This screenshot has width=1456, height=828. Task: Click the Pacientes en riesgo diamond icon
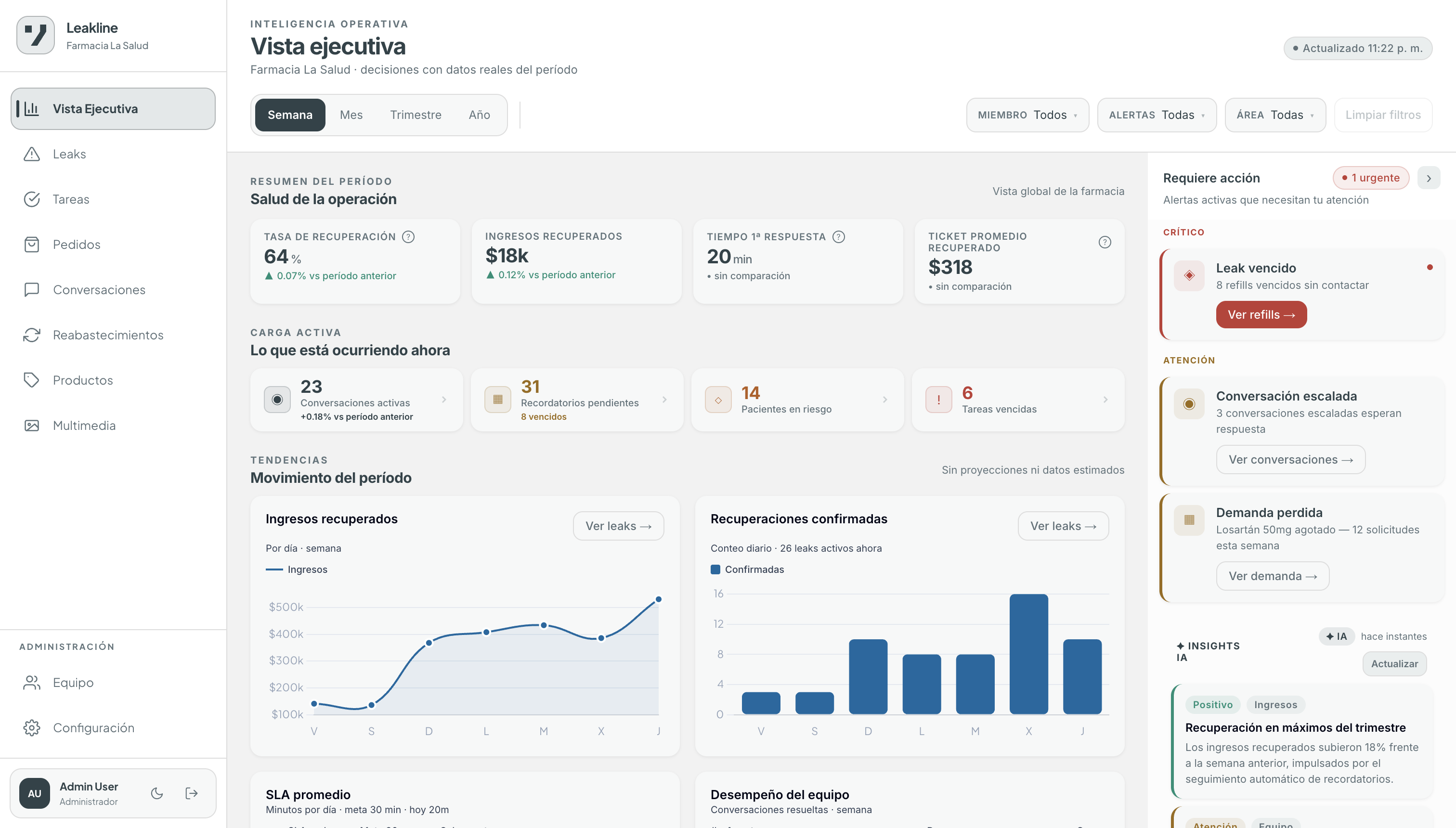718,400
